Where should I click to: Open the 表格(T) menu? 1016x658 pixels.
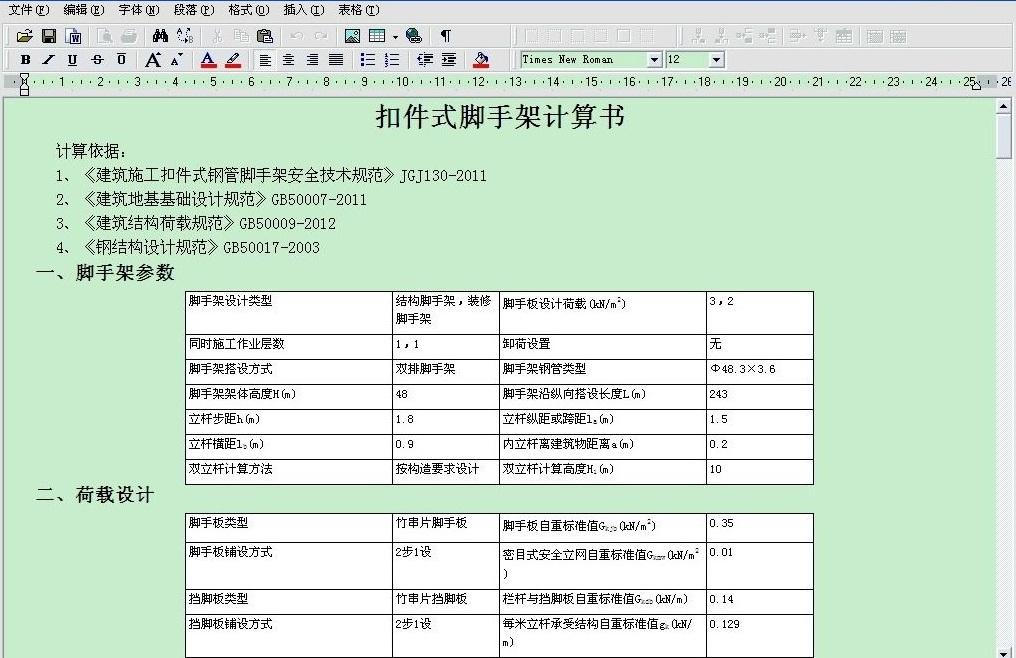tap(358, 10)
